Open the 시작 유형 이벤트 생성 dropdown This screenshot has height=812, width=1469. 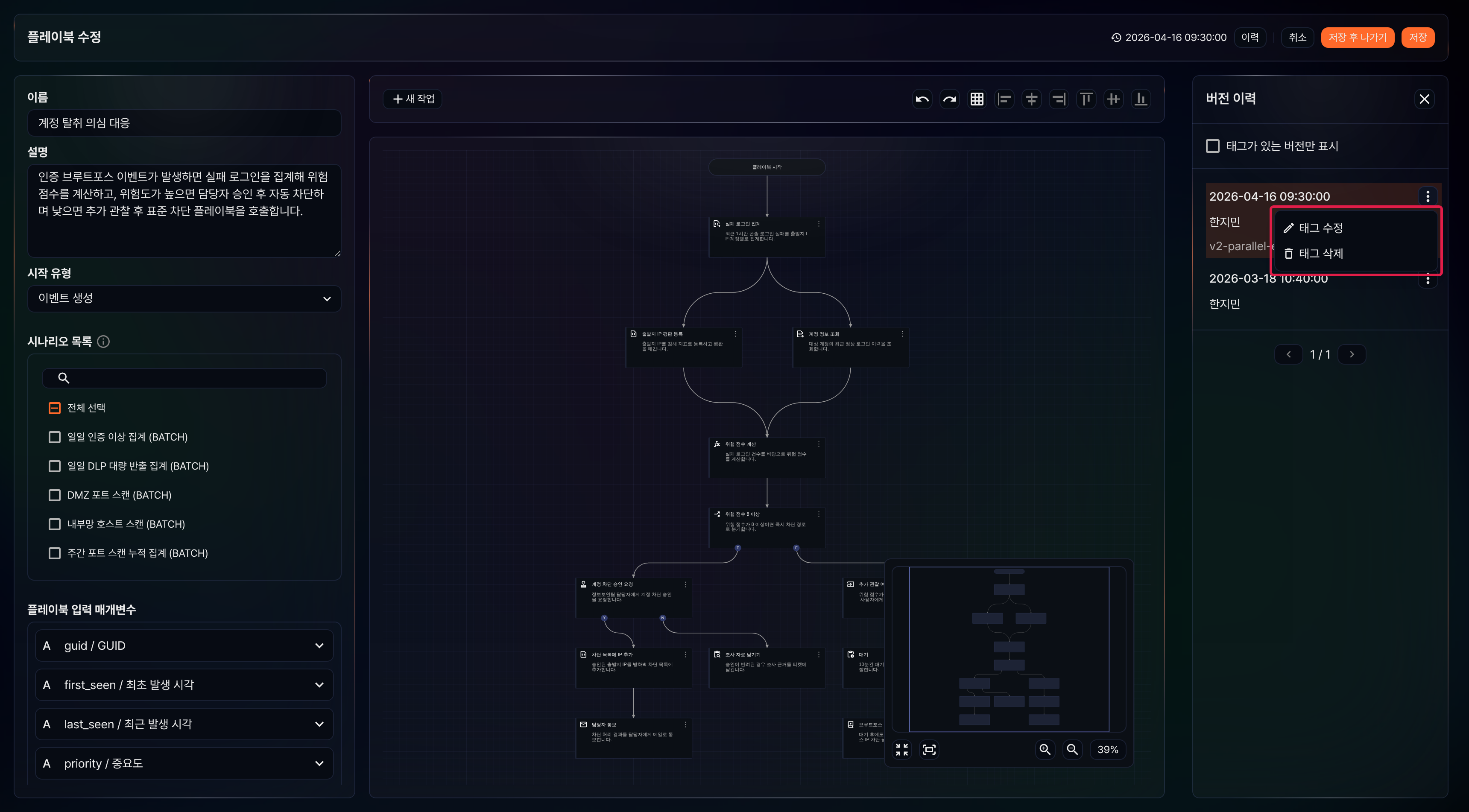pos(184,298)
